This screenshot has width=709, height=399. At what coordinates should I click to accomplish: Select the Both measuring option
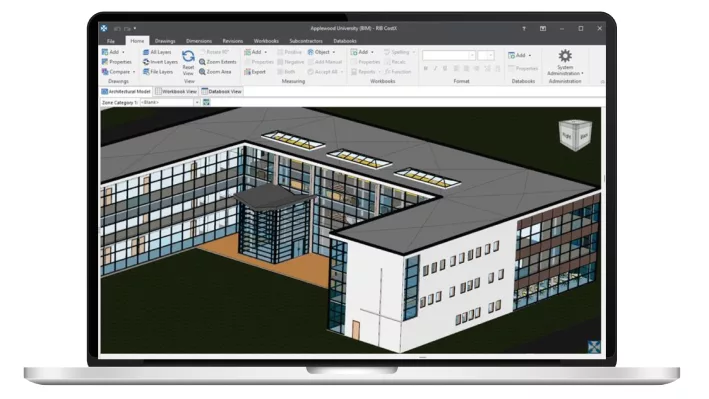(286, 72)
